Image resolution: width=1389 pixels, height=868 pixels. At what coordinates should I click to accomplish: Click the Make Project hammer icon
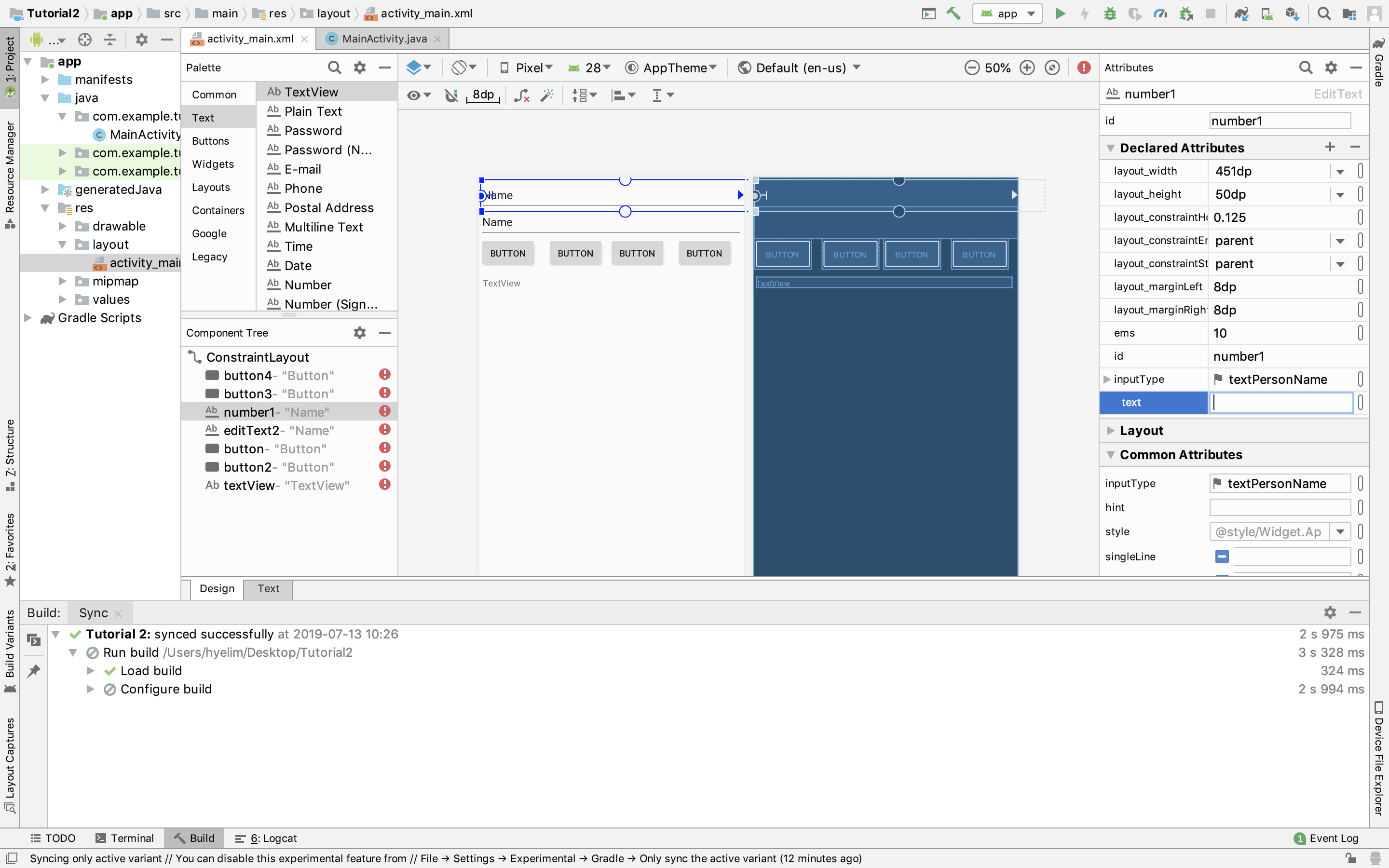tap(953, 13)
